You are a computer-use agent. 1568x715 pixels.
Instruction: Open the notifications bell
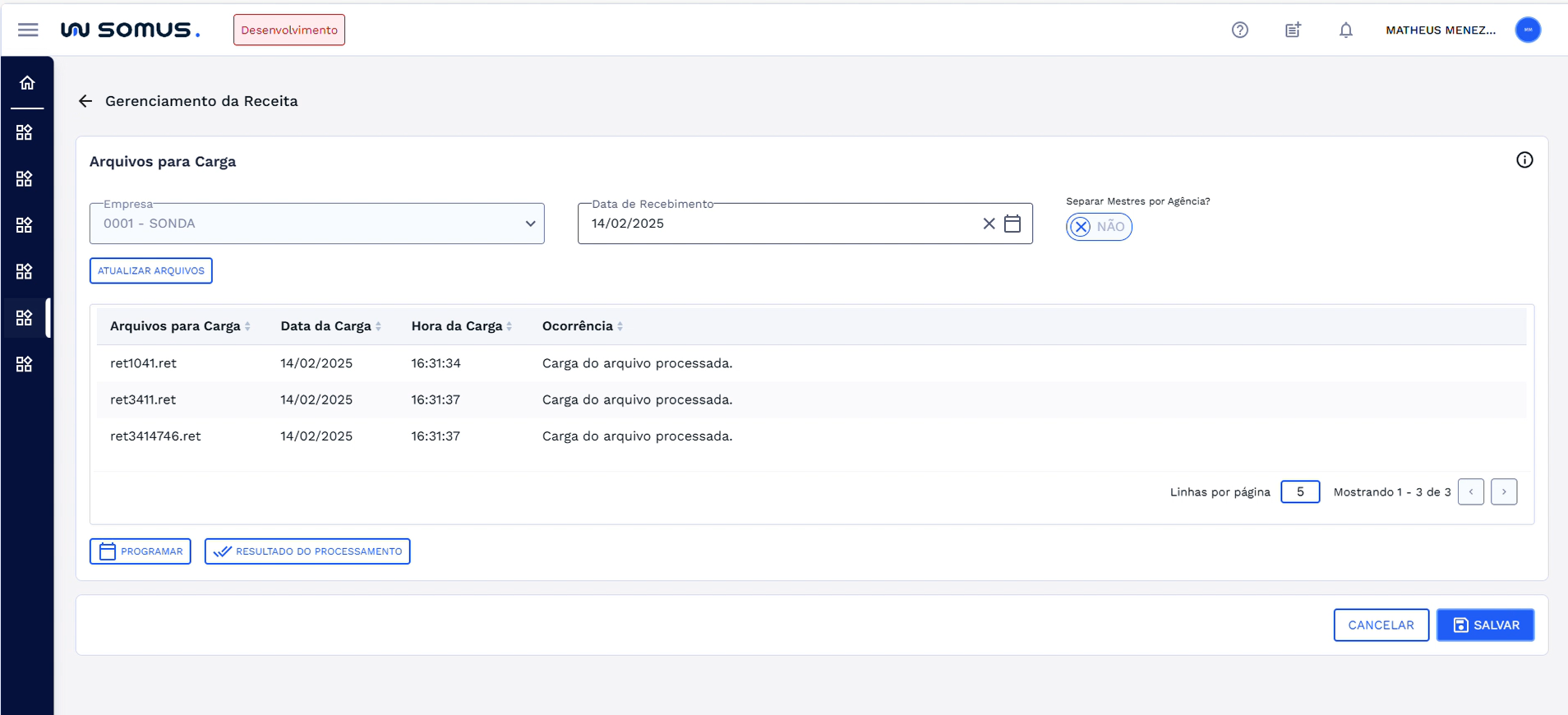1345,30
